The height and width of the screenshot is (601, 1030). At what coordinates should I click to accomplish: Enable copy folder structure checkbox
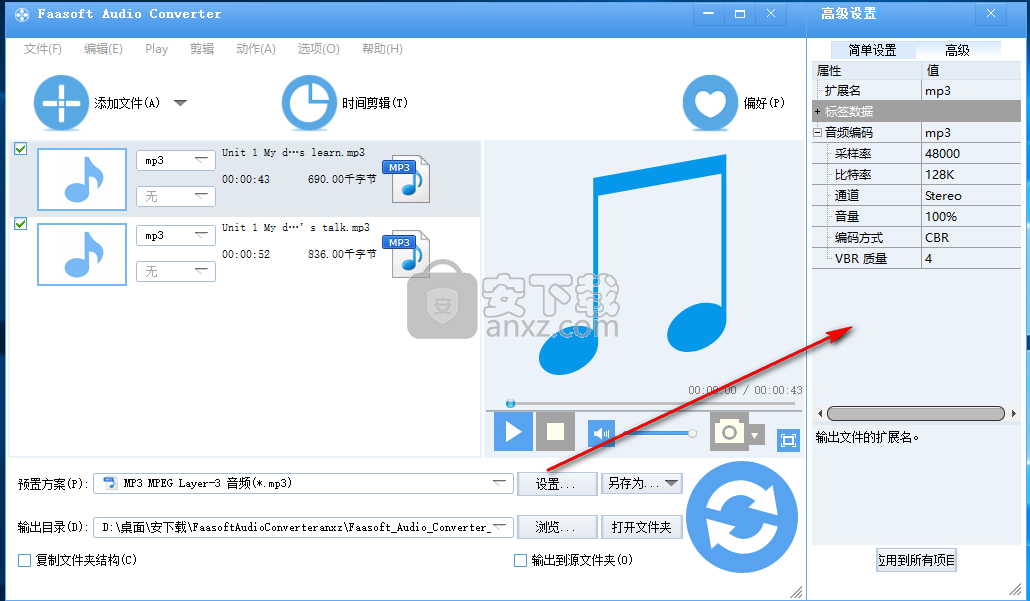(x=24, y=560)
